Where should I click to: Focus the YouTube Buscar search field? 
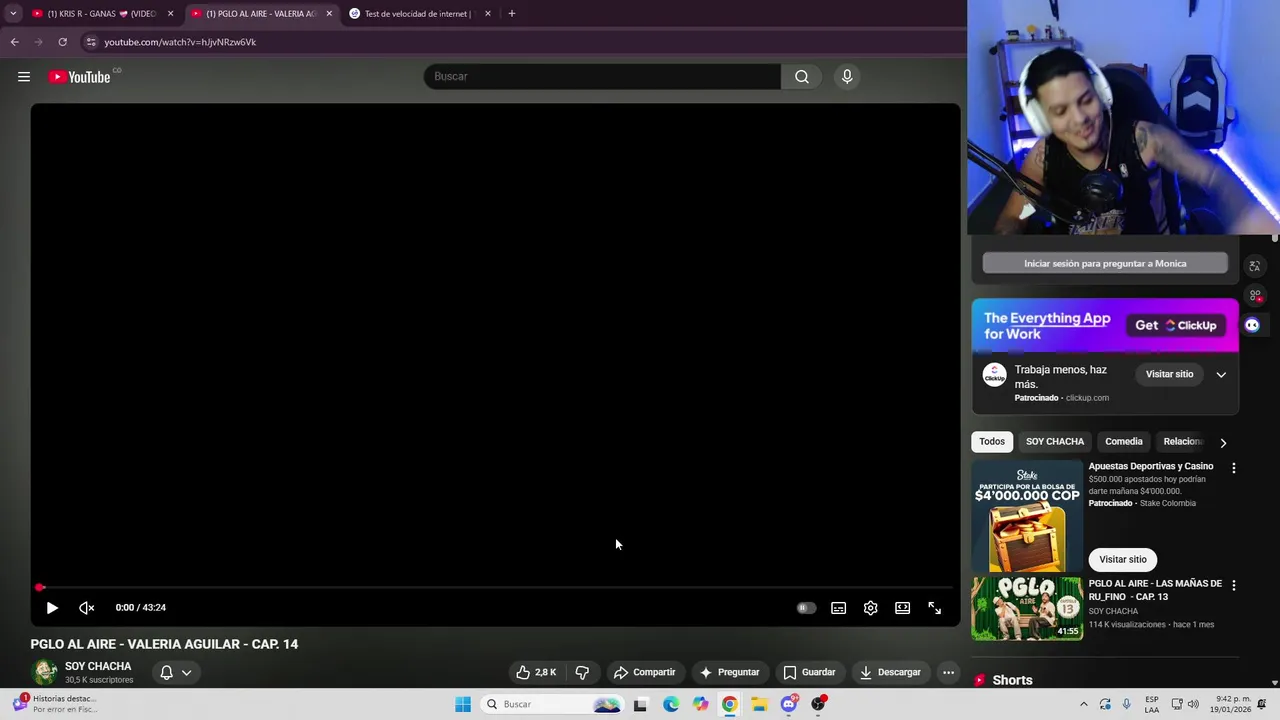pos(602,76)
